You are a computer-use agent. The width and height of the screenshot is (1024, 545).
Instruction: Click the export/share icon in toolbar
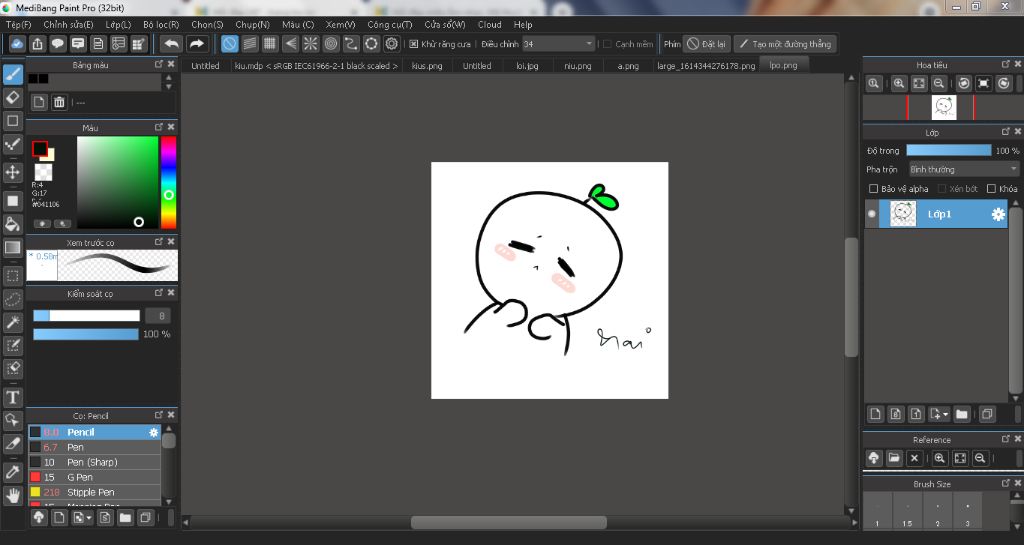point(37,44)
